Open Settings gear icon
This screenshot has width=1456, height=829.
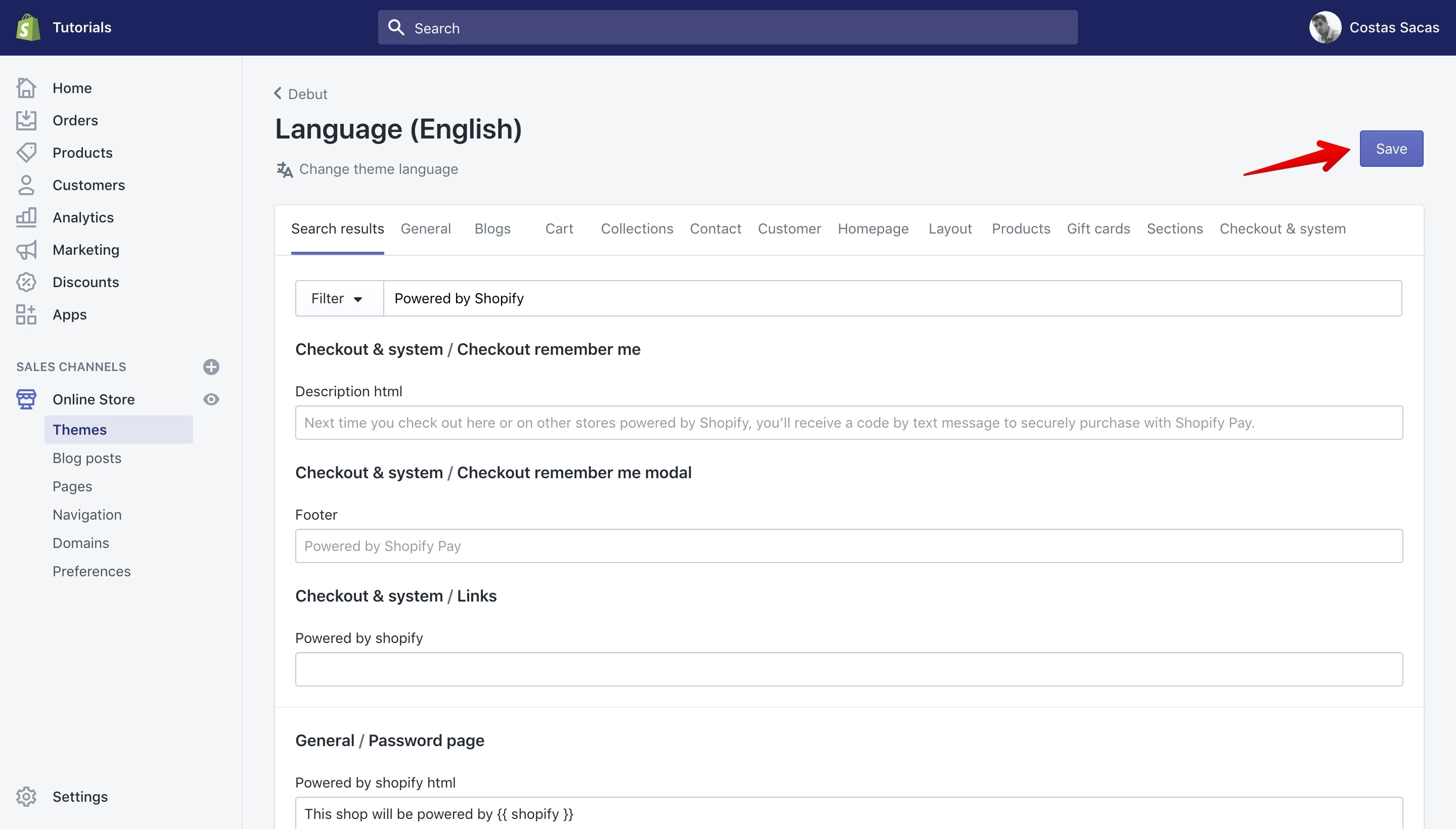[x=26, y=797]
